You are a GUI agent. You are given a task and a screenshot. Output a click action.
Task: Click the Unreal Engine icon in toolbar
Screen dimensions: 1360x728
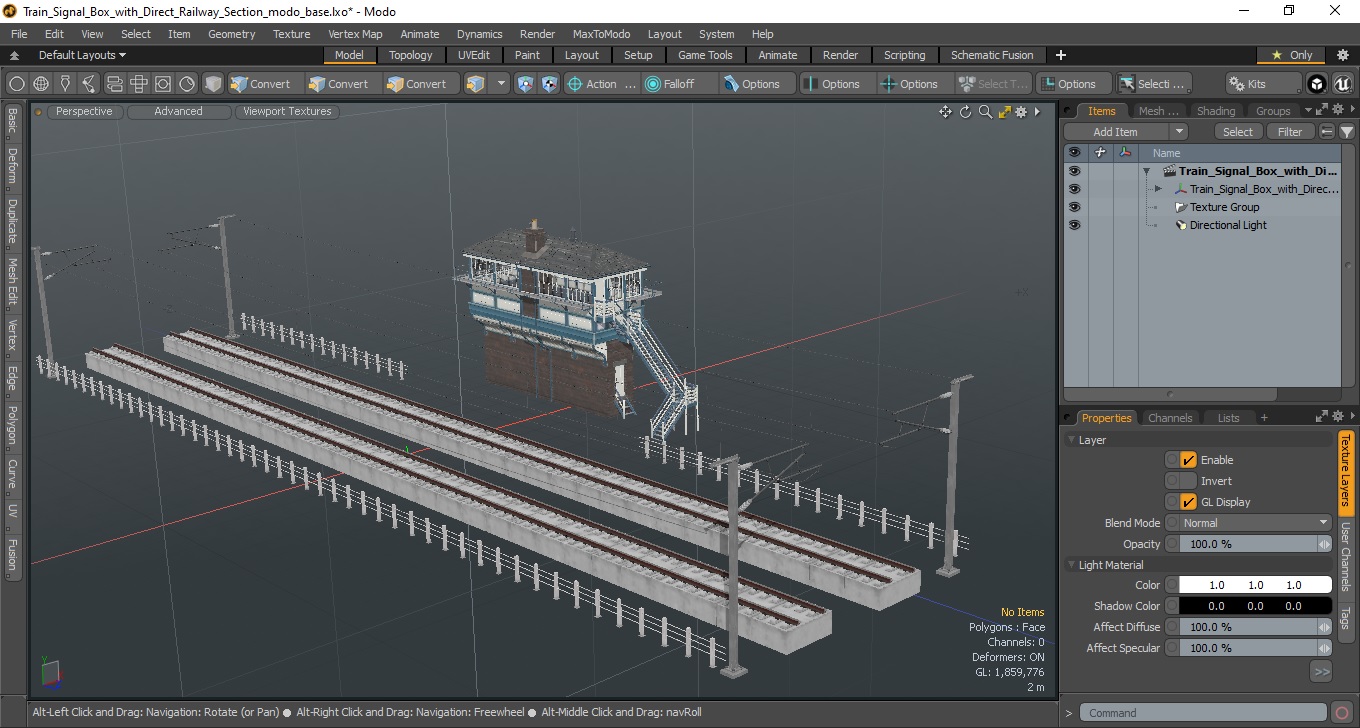tap(1341, 84)
